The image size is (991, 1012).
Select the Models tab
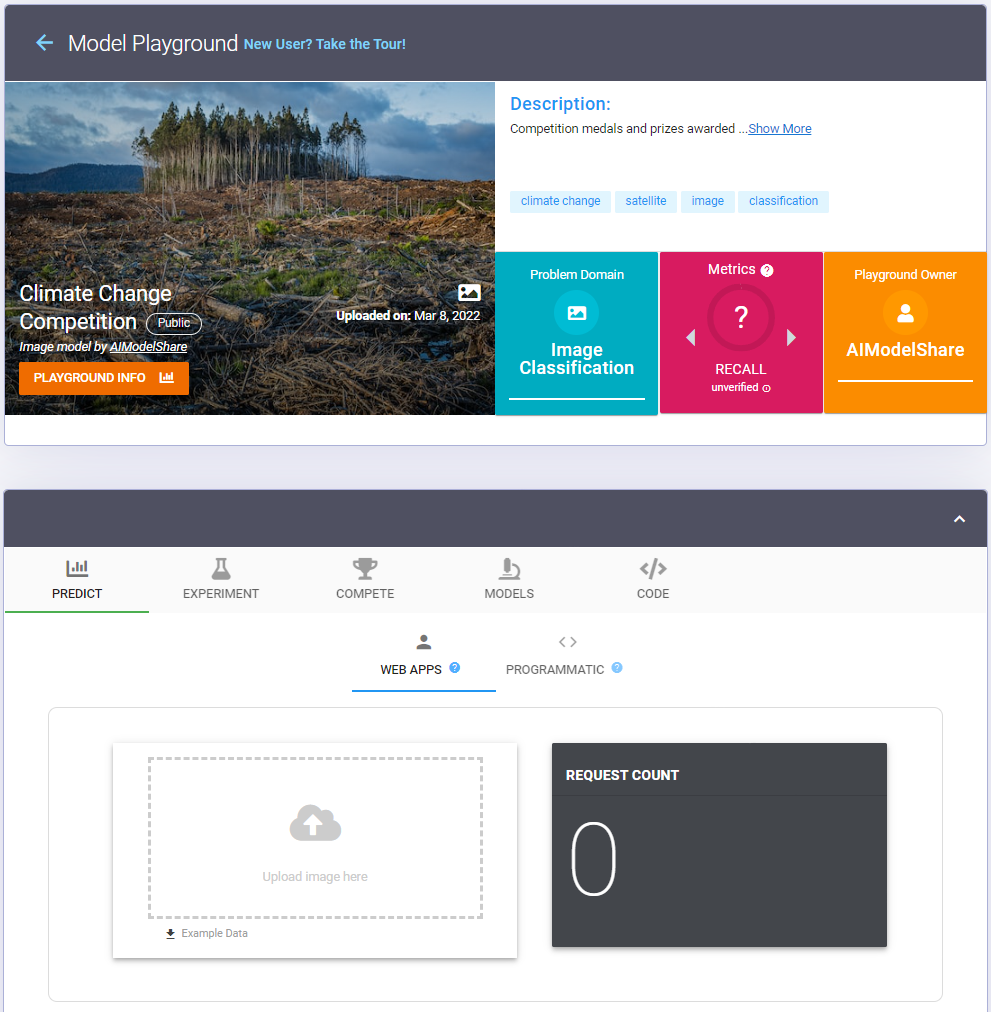509,580
